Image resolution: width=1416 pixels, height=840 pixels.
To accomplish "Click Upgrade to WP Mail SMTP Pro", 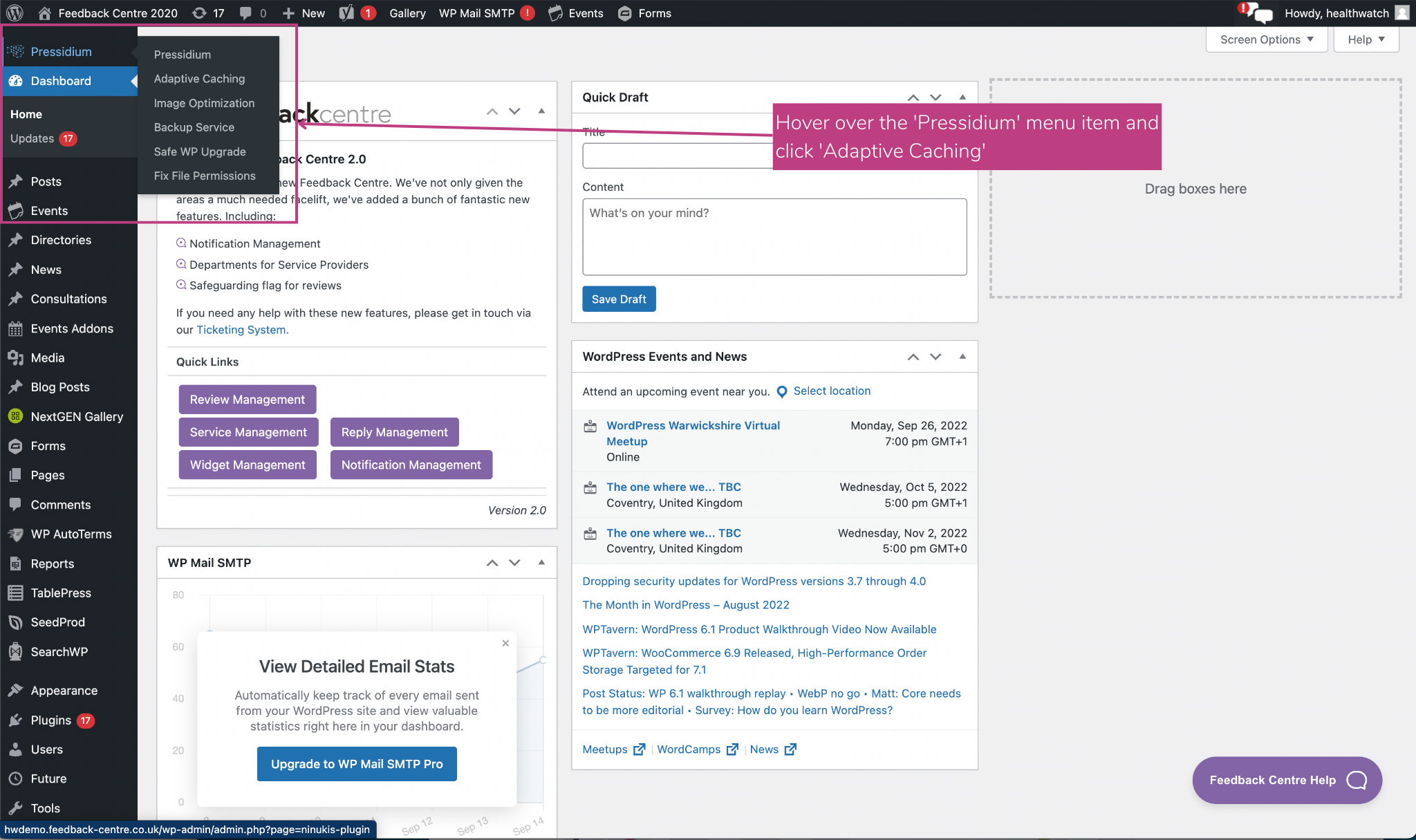I will [357, 764].
